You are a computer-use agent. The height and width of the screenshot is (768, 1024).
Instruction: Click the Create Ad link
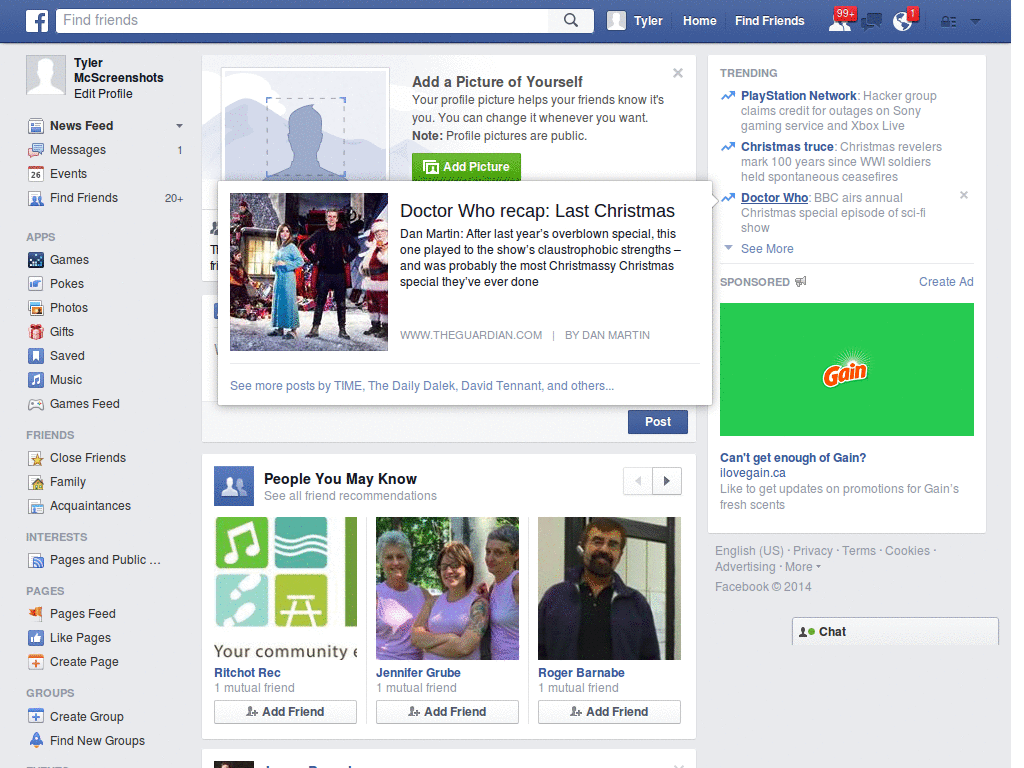point(946,282)
